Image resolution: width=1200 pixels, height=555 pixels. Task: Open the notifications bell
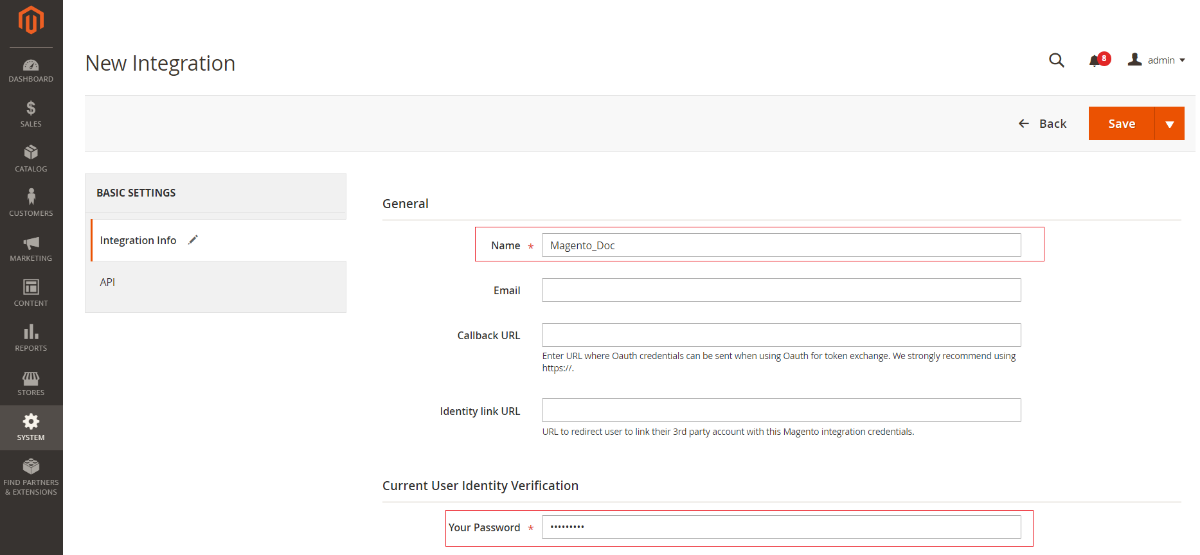coord(1095,61)
